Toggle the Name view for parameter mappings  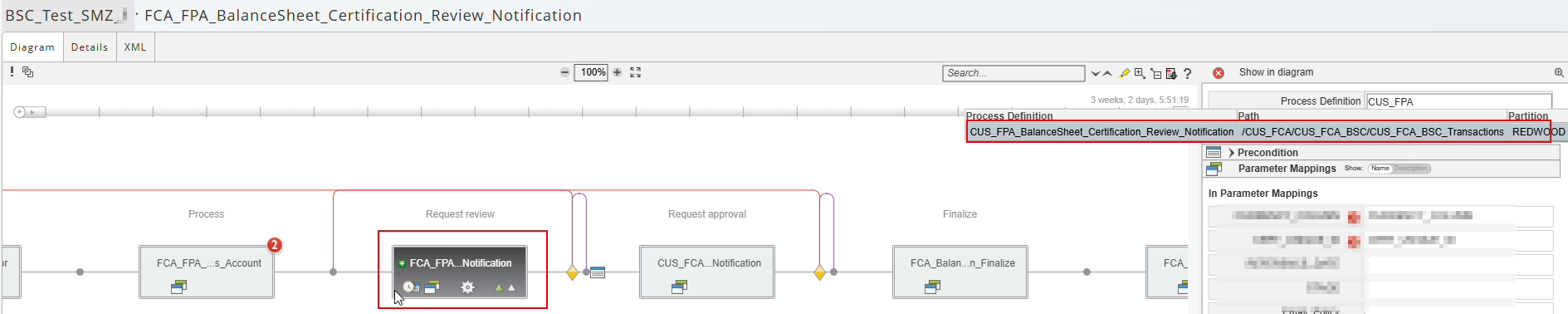pos(1380,169)
